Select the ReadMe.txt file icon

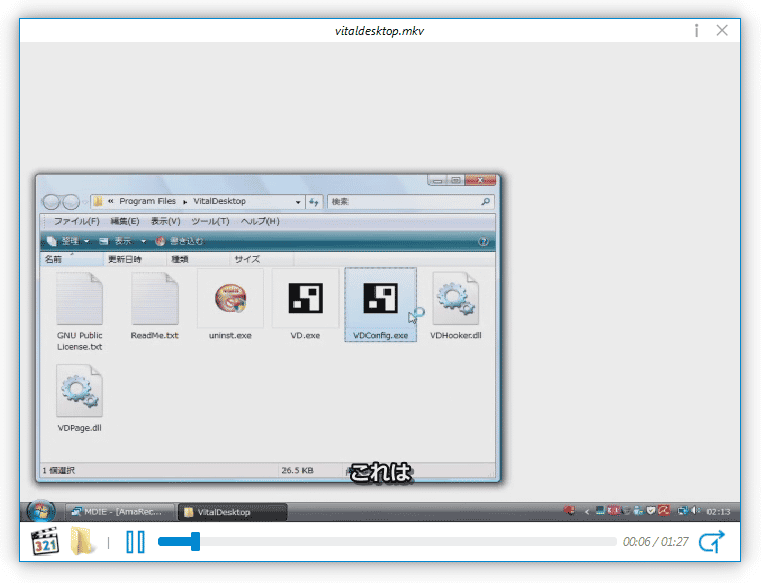coord(155,304)
